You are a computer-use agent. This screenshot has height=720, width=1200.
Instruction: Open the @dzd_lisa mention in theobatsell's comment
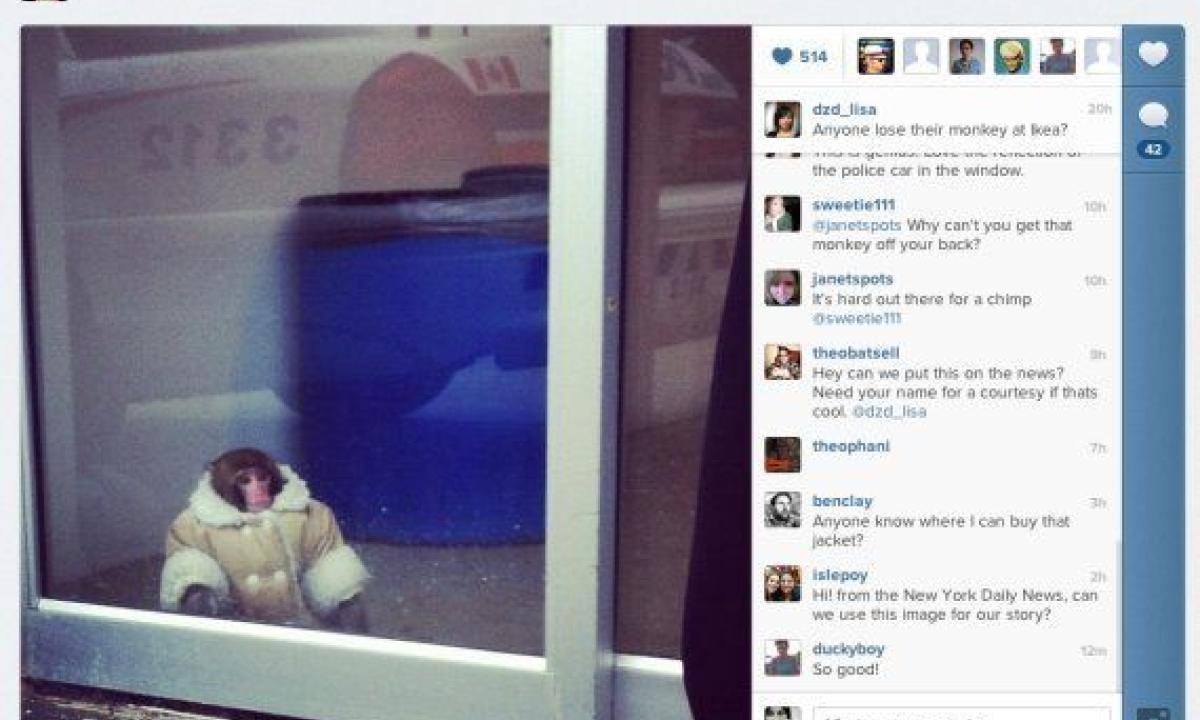[x=889, y=412]
